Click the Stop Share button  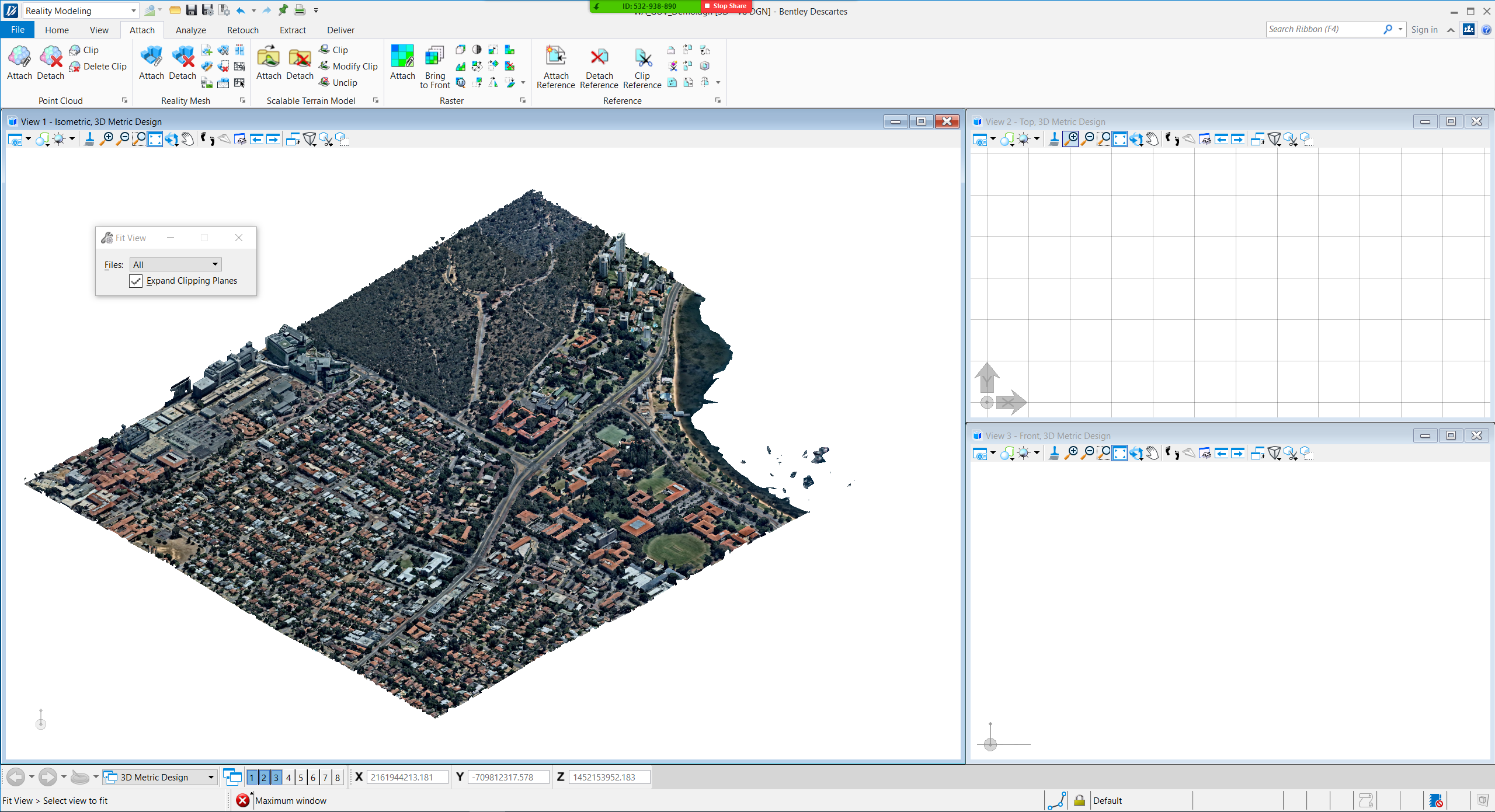(x=725, y=6)
